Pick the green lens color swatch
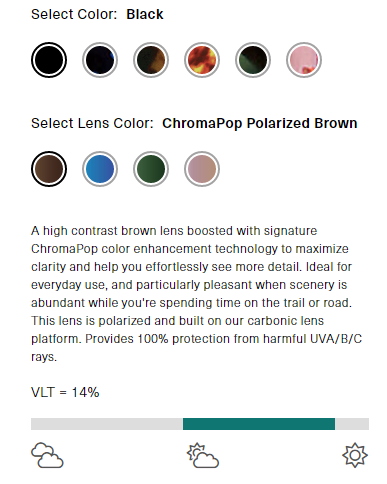This screenshot has width=387, height=484. (x=151, y=169)
